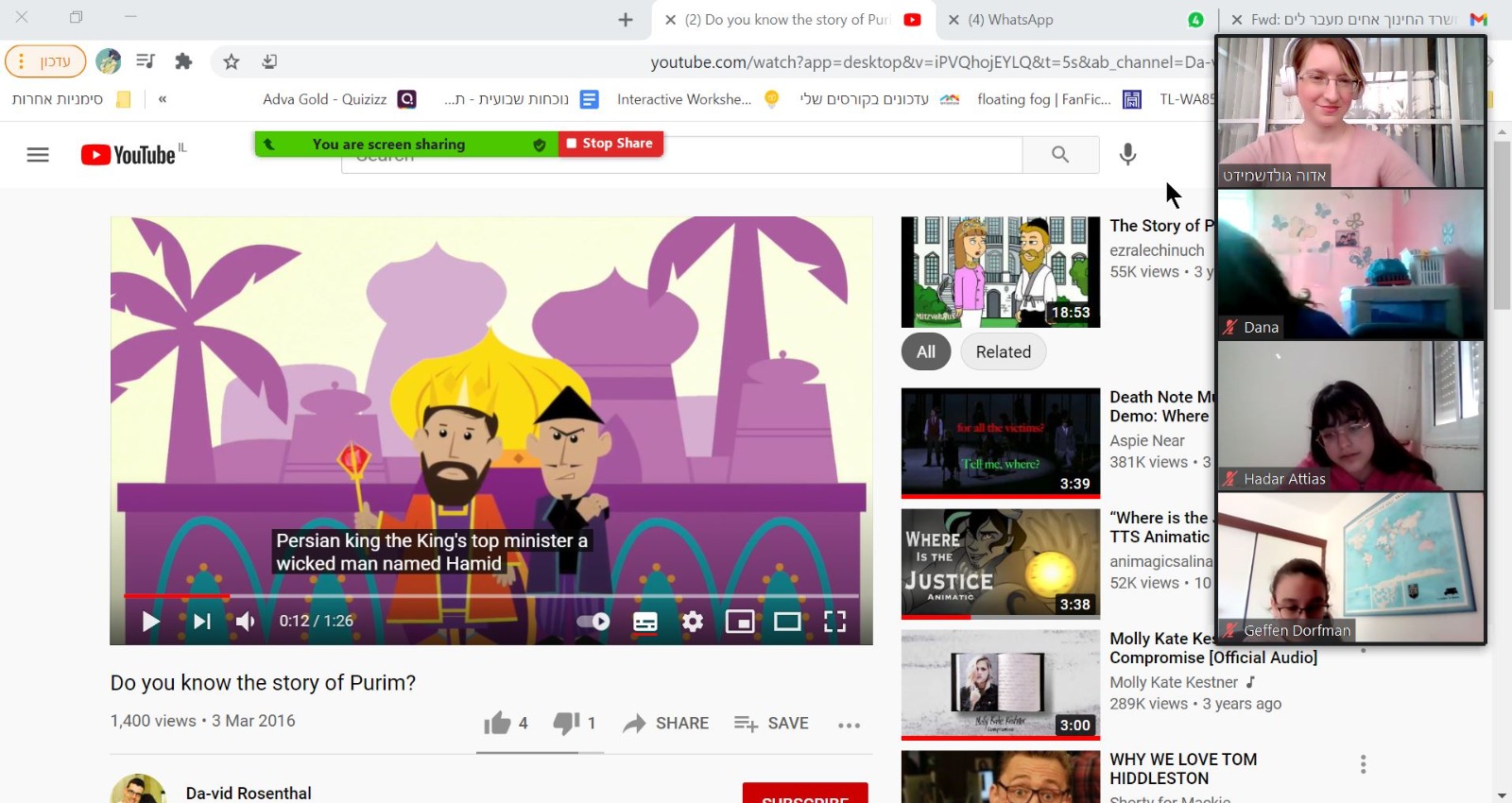The height and width of the screenshot is (803, 1512).
Task: Open the browser extensions puzzle icon
Action: [183, 62]
